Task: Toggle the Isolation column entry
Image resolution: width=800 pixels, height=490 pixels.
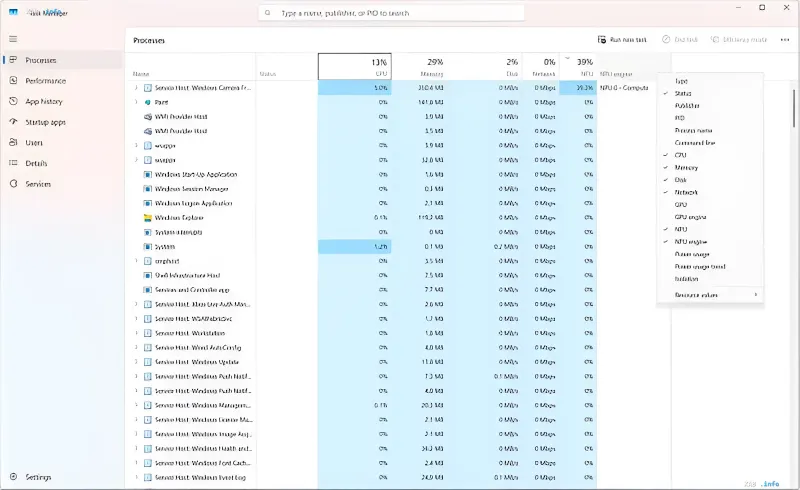Action: pos(710,279)
